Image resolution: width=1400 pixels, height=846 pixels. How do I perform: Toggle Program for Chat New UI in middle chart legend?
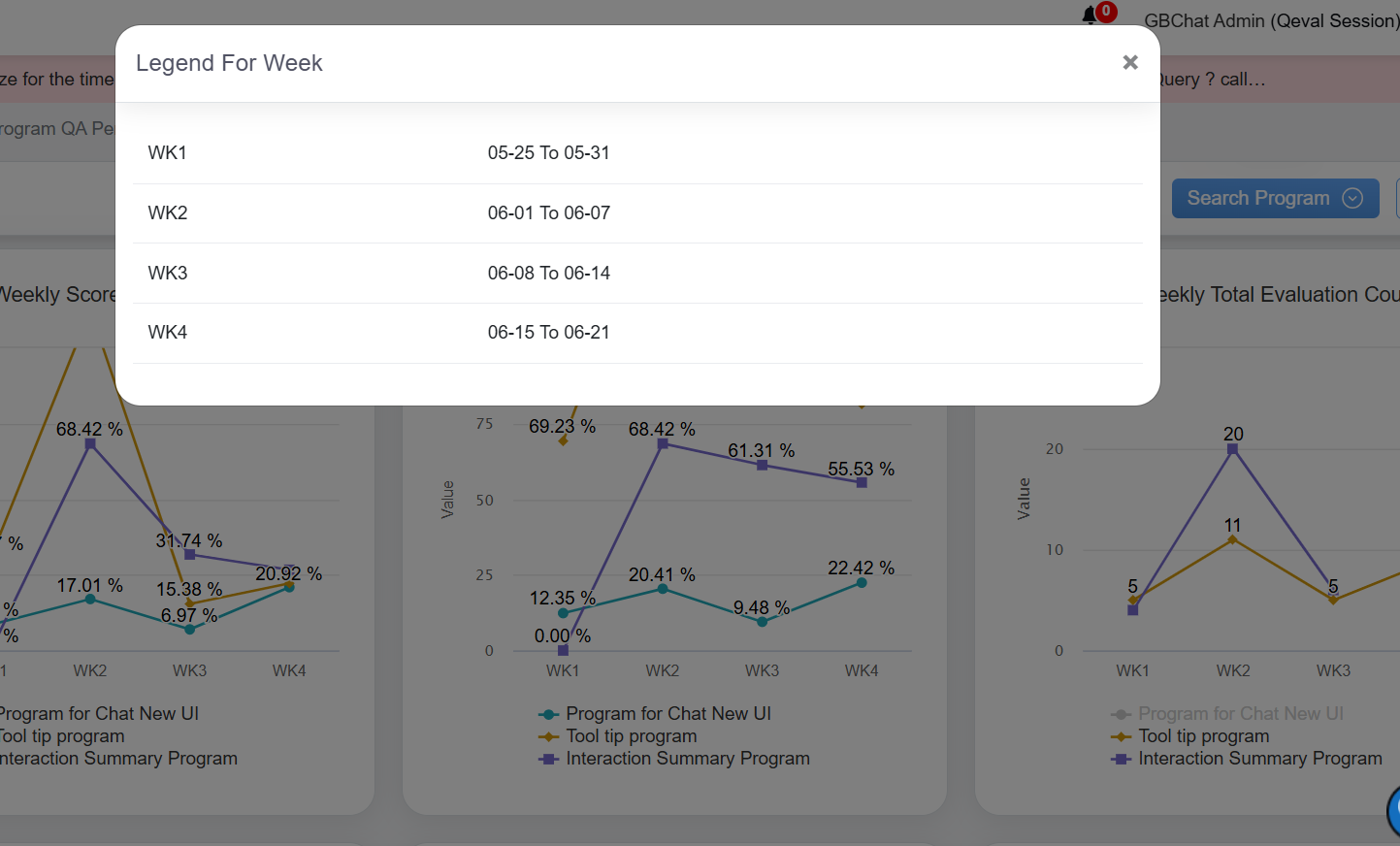click(x=667, y=714)
